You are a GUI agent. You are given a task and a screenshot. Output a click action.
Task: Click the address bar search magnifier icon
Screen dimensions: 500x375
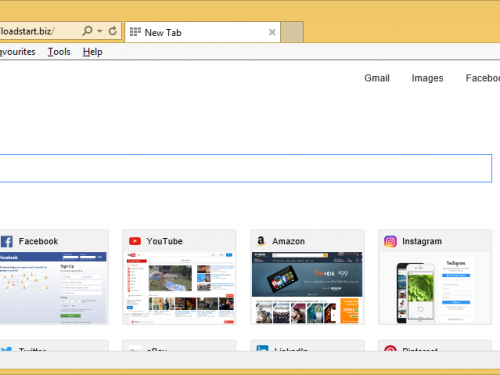[87, 31]
